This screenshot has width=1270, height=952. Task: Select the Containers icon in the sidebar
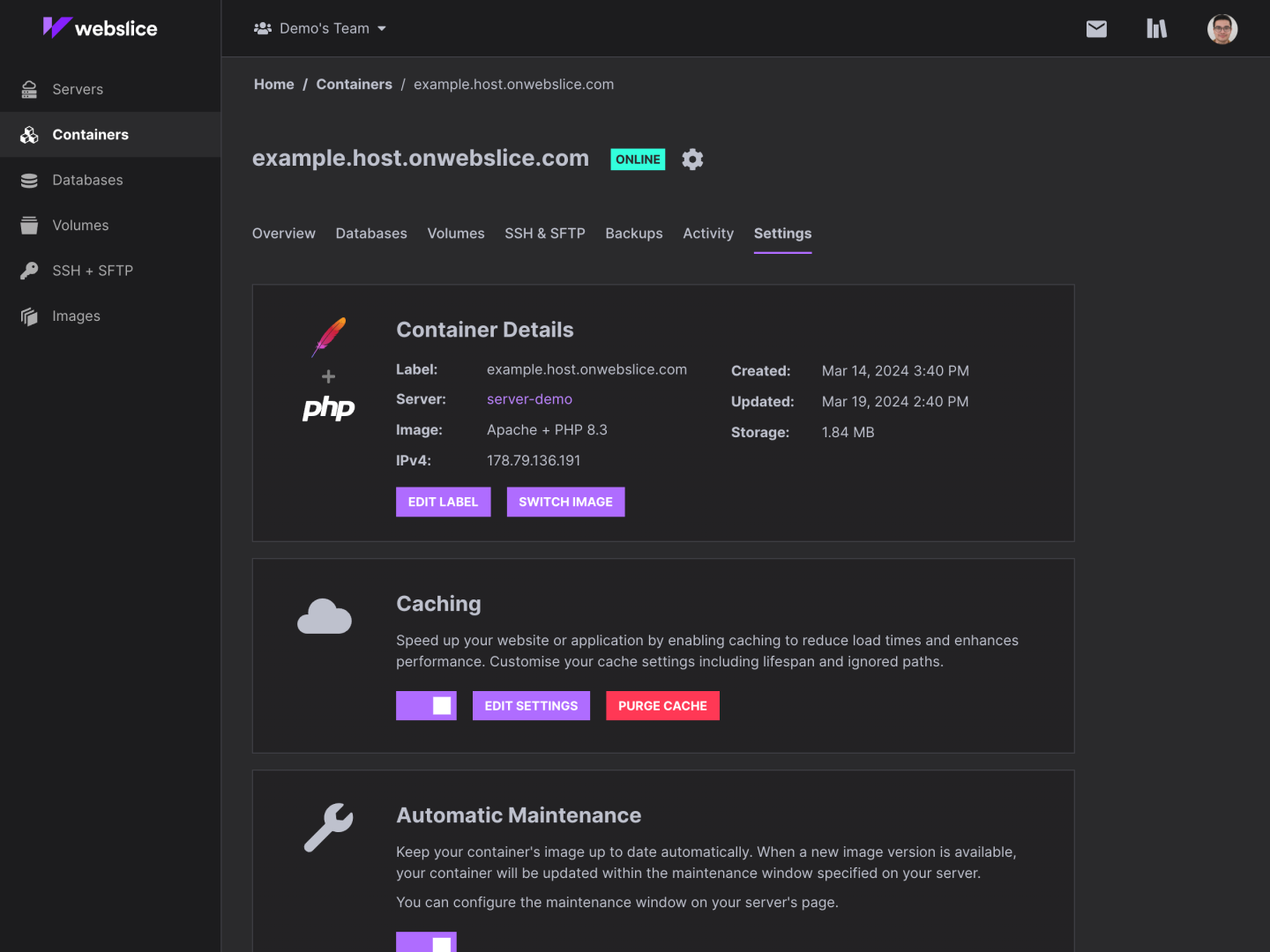(29, 134)
